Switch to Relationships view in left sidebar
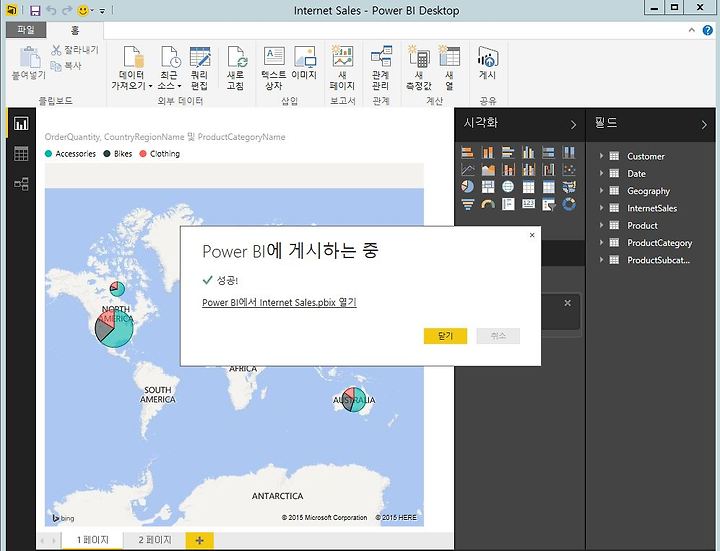 point(21,184)
